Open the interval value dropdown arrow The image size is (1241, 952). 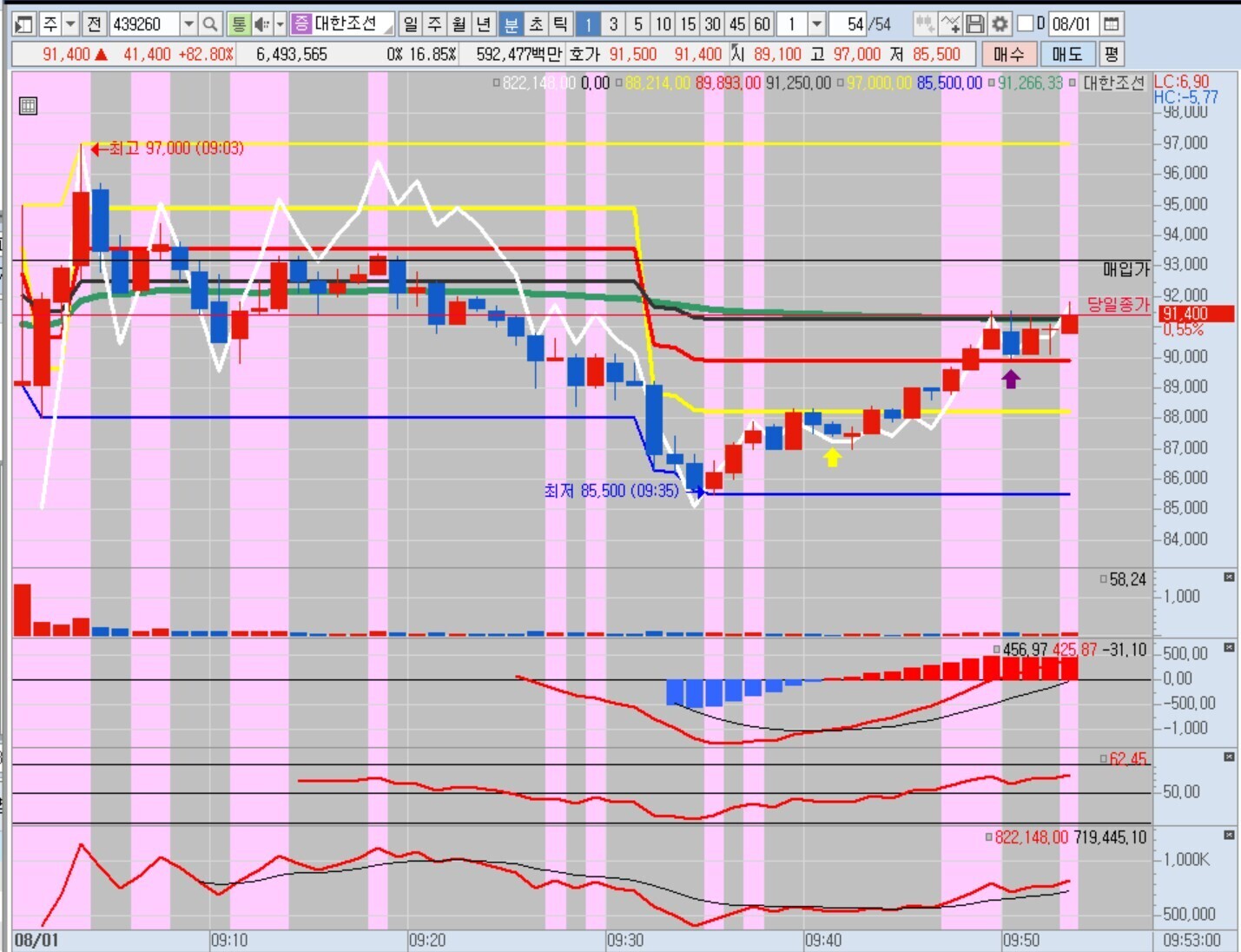[x=816, y=23]
